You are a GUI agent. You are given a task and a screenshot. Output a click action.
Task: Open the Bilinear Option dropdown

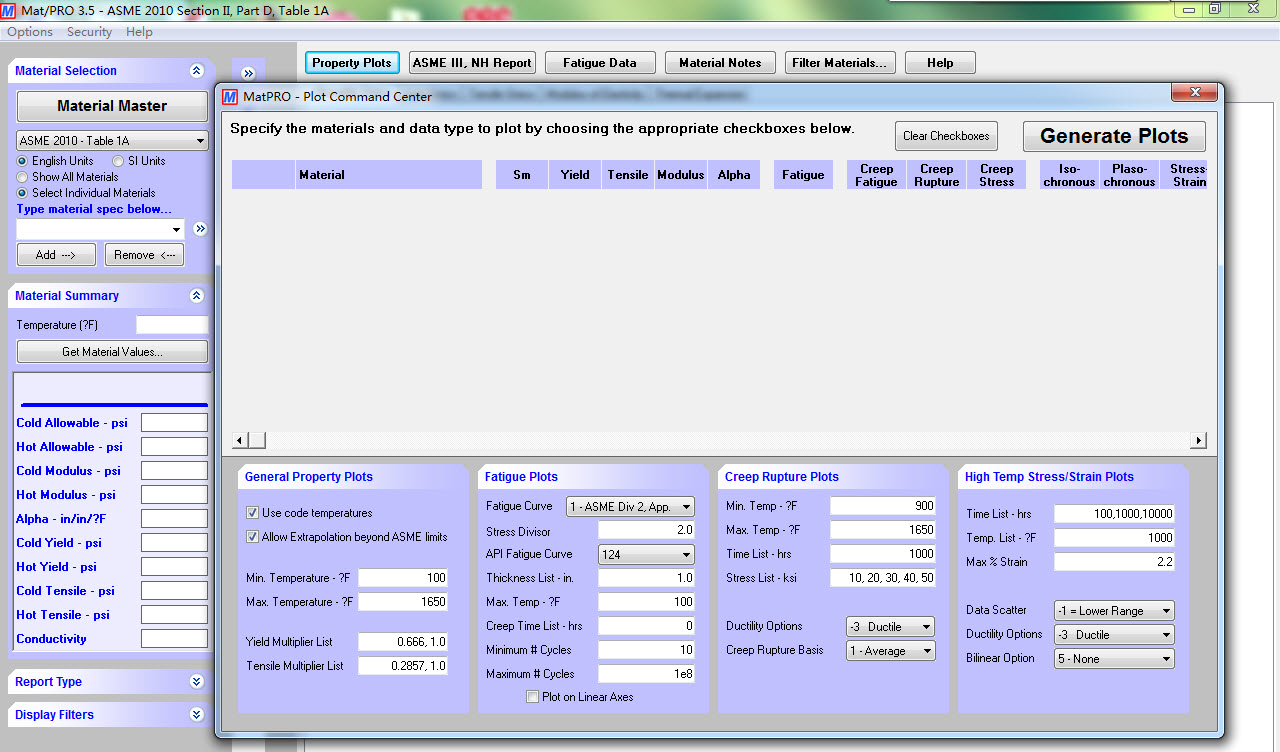pyautogui.click(x=1114, y=659)
